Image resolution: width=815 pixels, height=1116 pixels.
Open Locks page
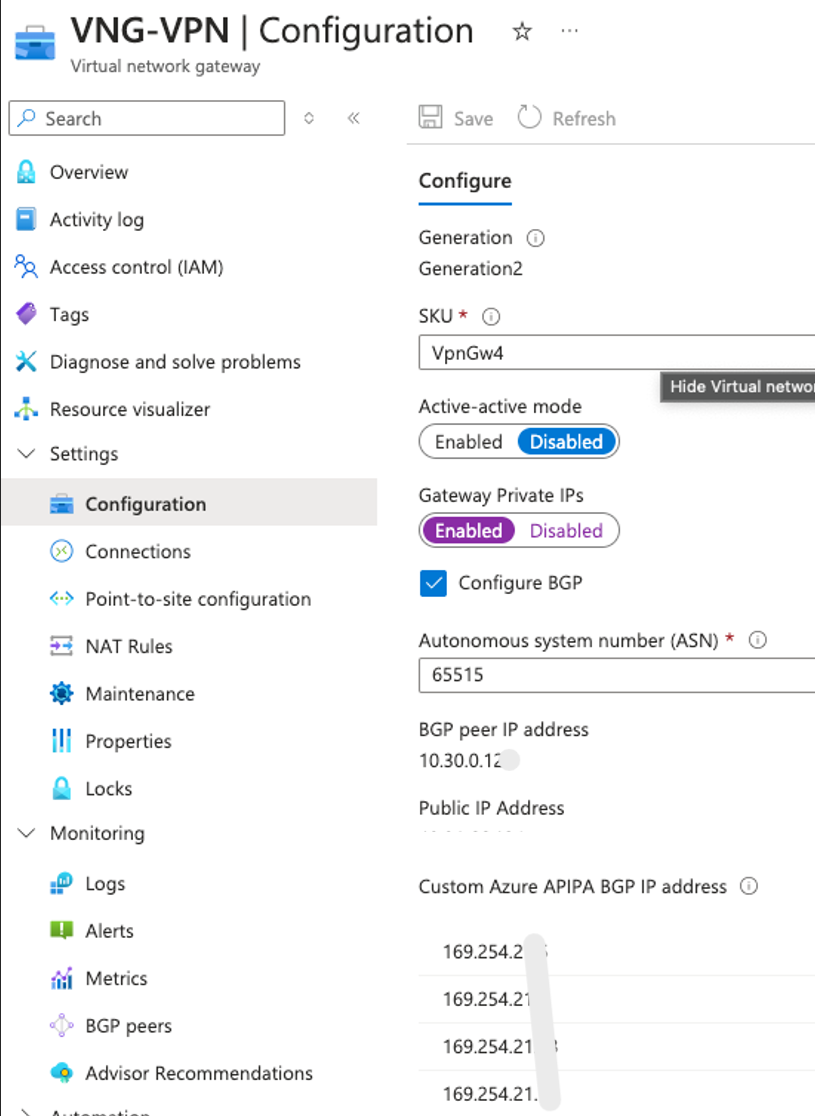click(x=109, y=789)
